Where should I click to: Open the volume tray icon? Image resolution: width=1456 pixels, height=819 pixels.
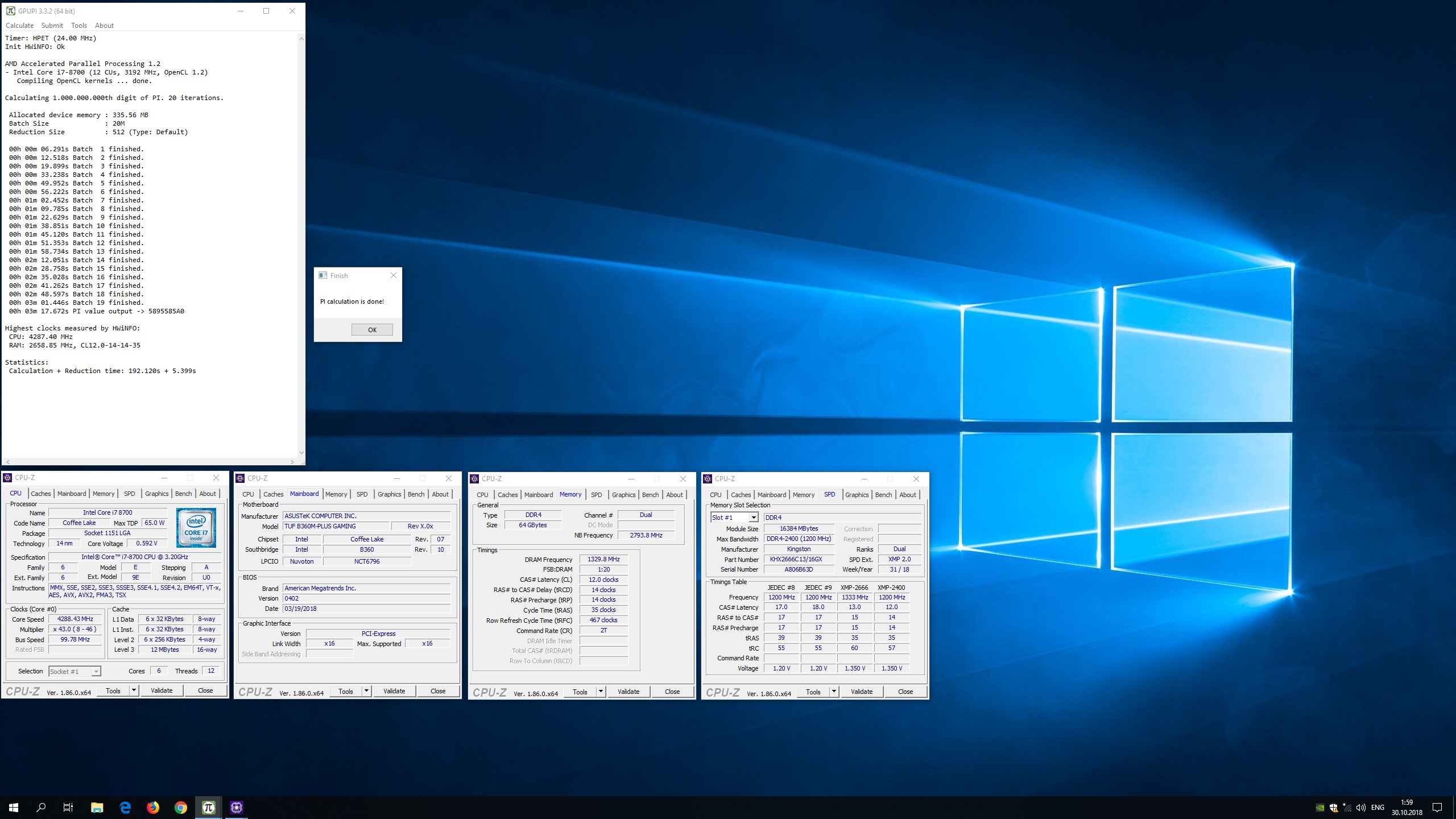(1360, 808)
